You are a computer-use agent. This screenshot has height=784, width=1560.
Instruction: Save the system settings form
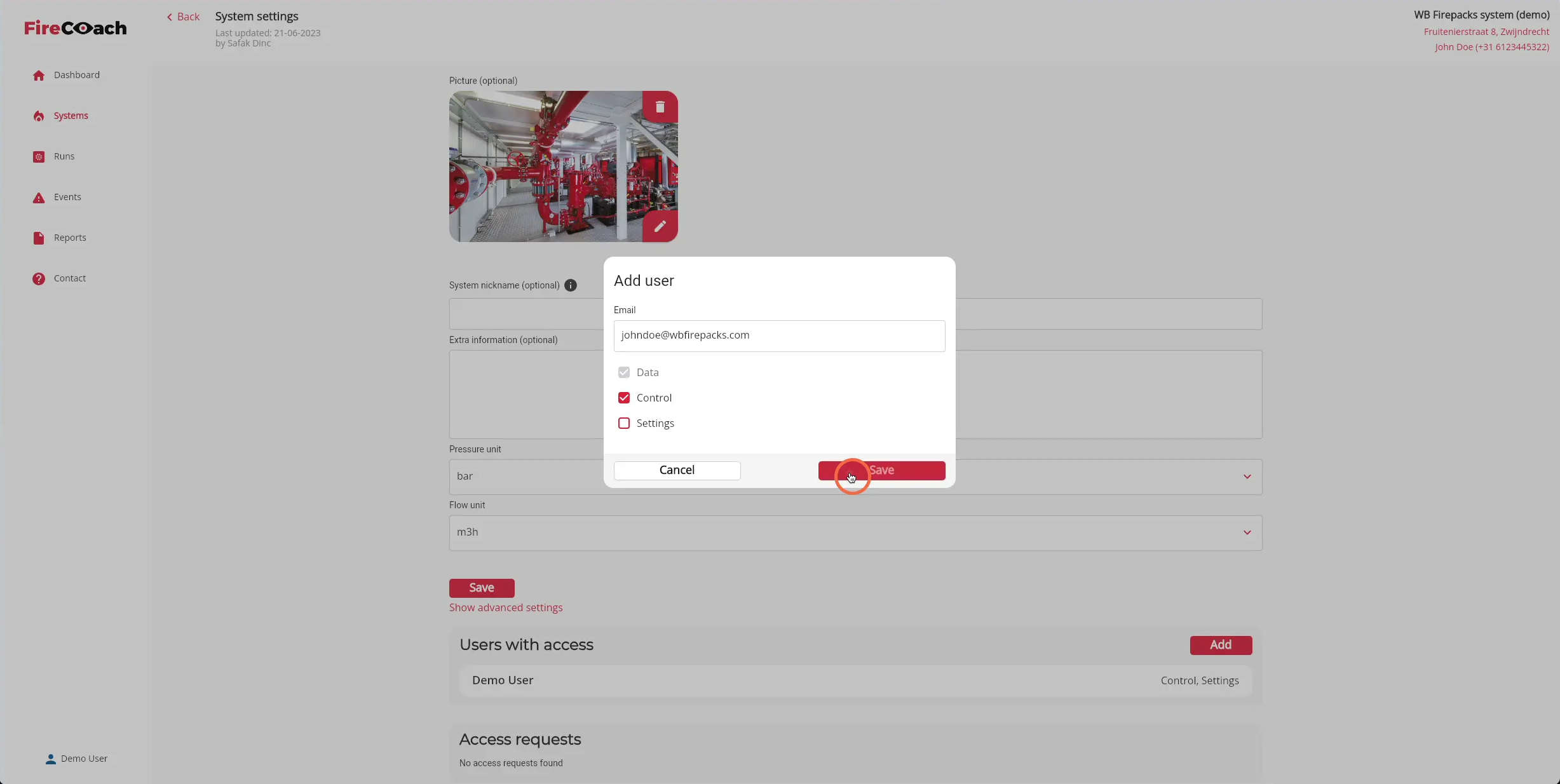click(x=482, y=588)
